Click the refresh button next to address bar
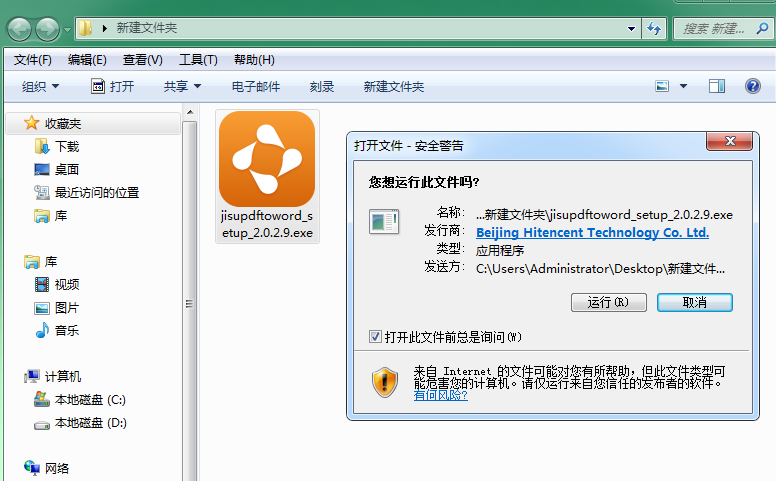The width and height of the screenshot is (776, 481). point(654,29)
